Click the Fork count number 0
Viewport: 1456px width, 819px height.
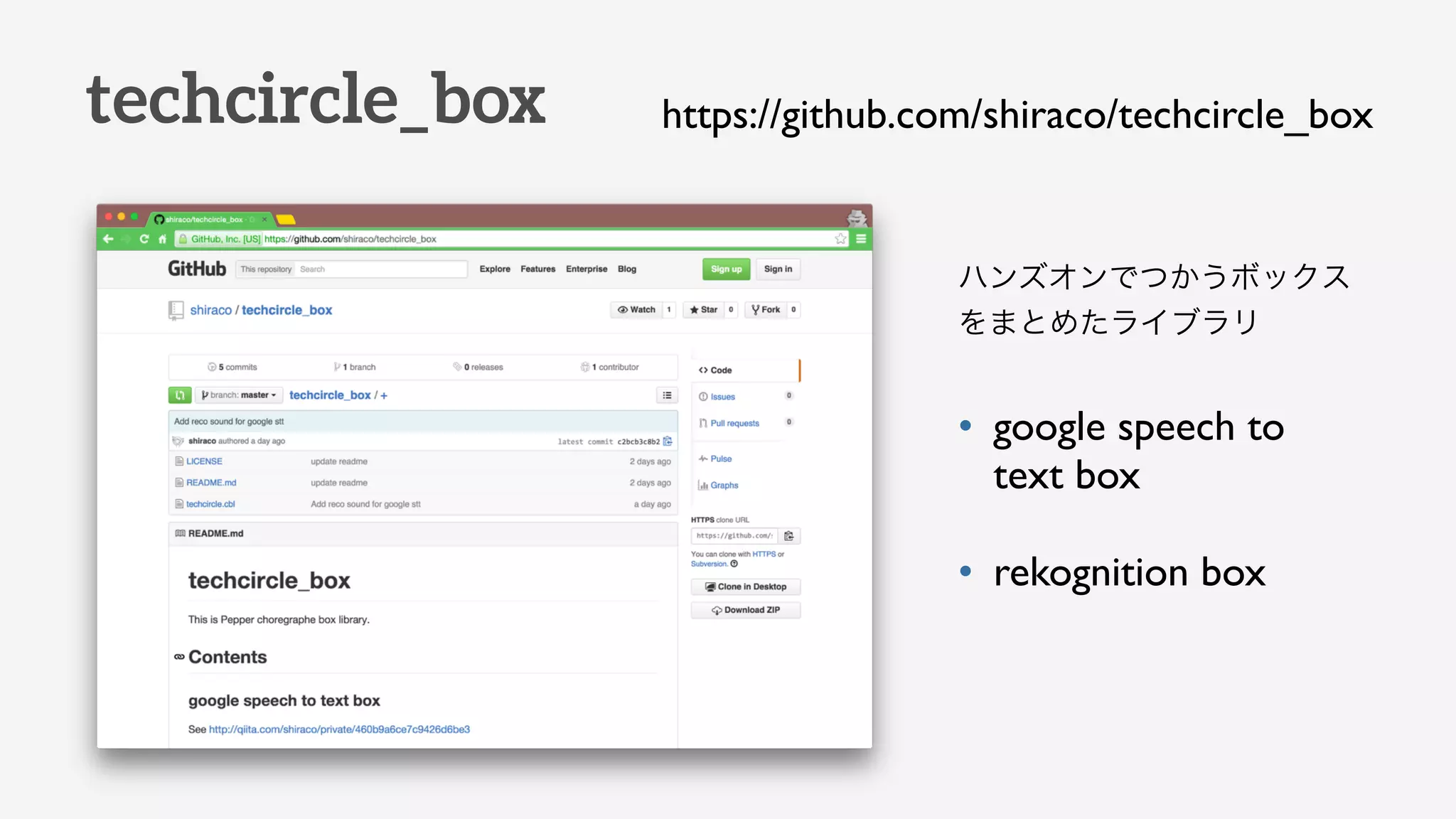point(793,309)
